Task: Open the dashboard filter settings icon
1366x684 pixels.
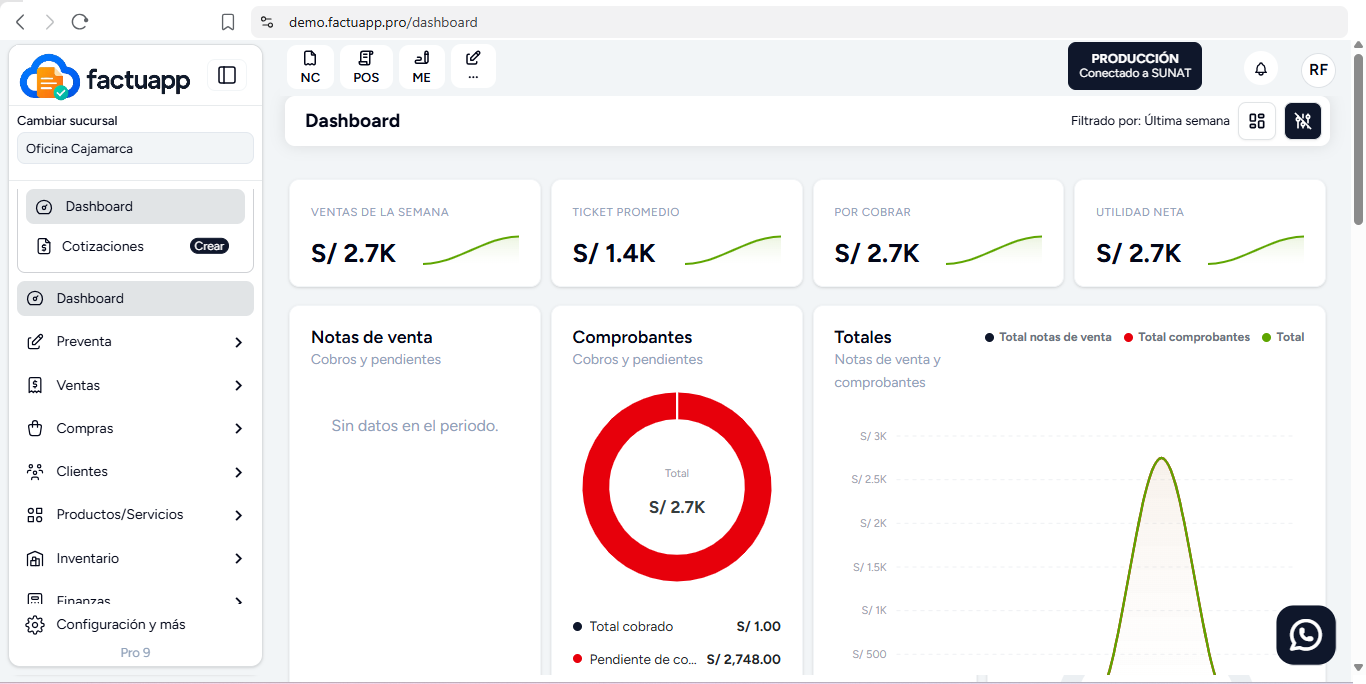Action: (1303, 121)
